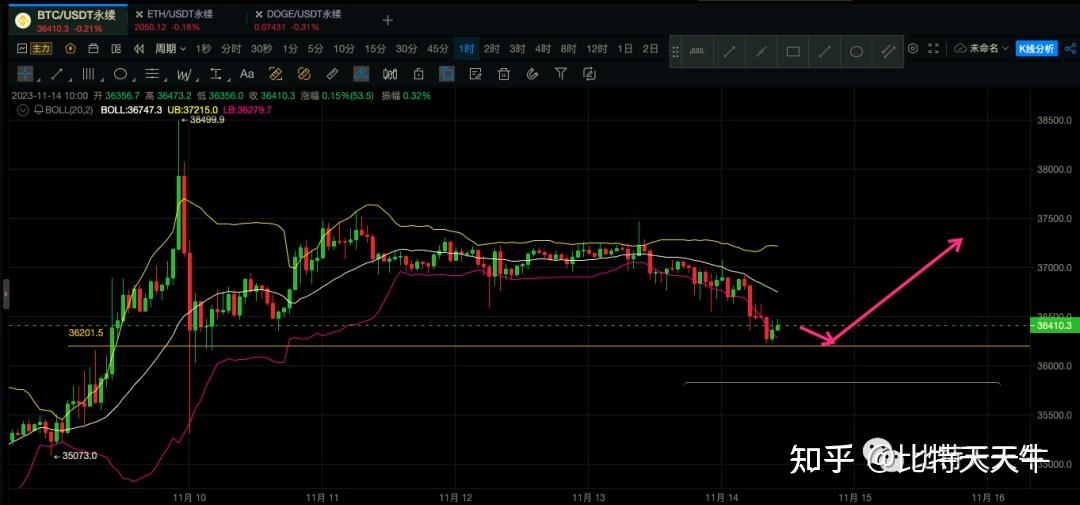1080x505 pixels.
Task: Click the candlestick style icon
Action: pos(391,73)
